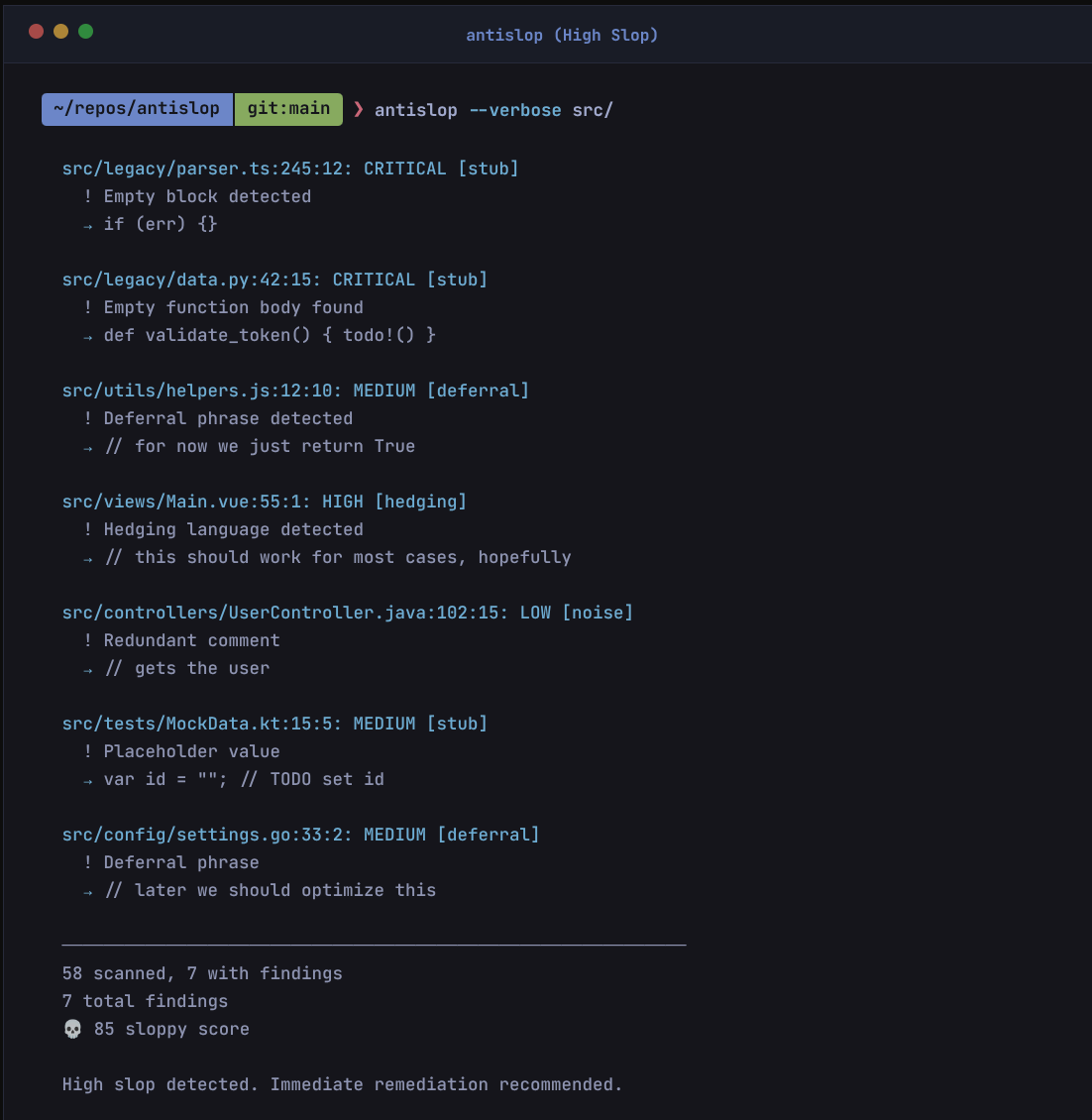Toggle the [hedging] tag on the Main.vue finding
Image resolution: width=1092 pixels, height=1120 pixels.
[x=421, y=501]
